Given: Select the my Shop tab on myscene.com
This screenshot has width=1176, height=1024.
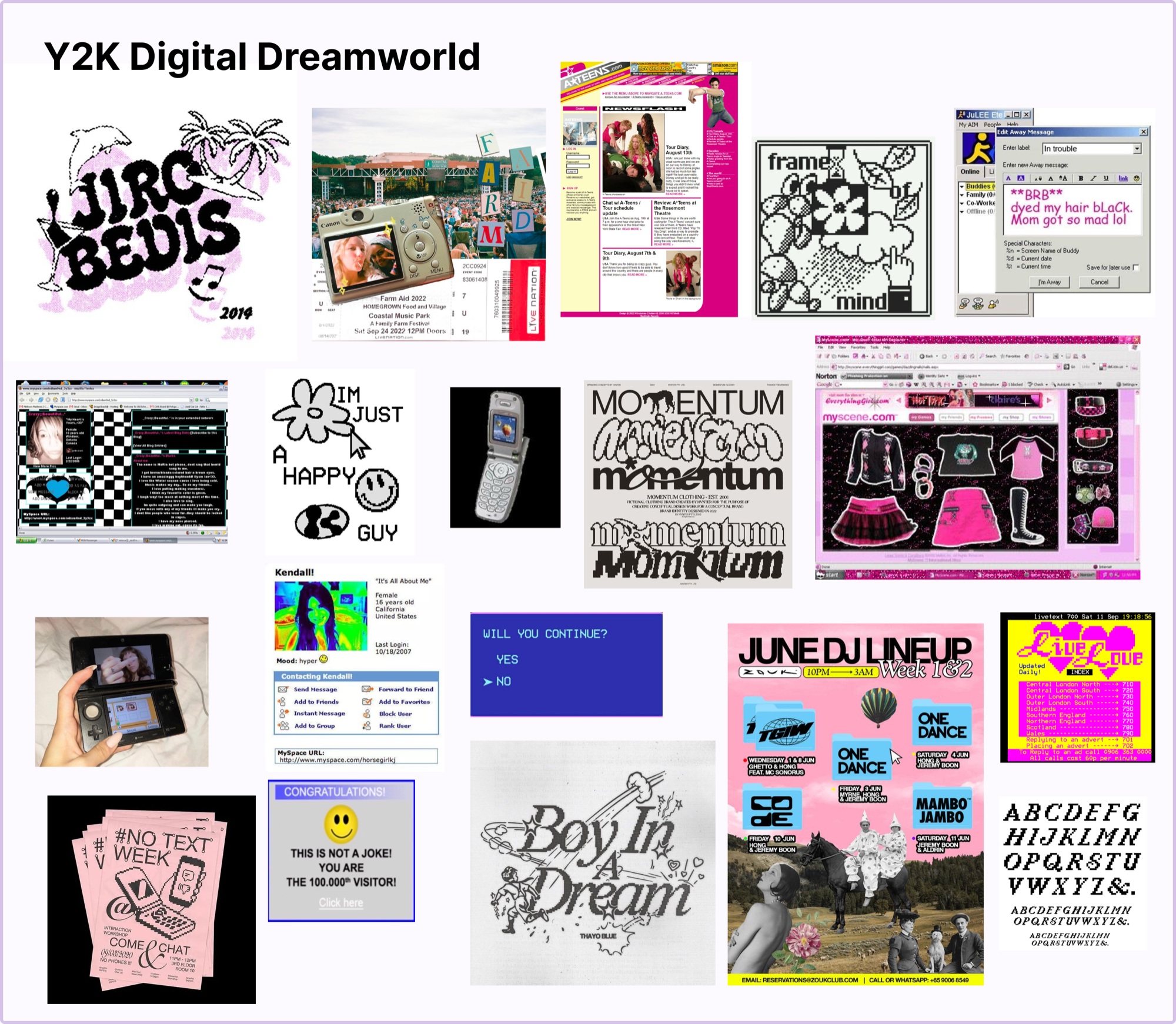Looking at the screenshot, I should point(1011,417).
